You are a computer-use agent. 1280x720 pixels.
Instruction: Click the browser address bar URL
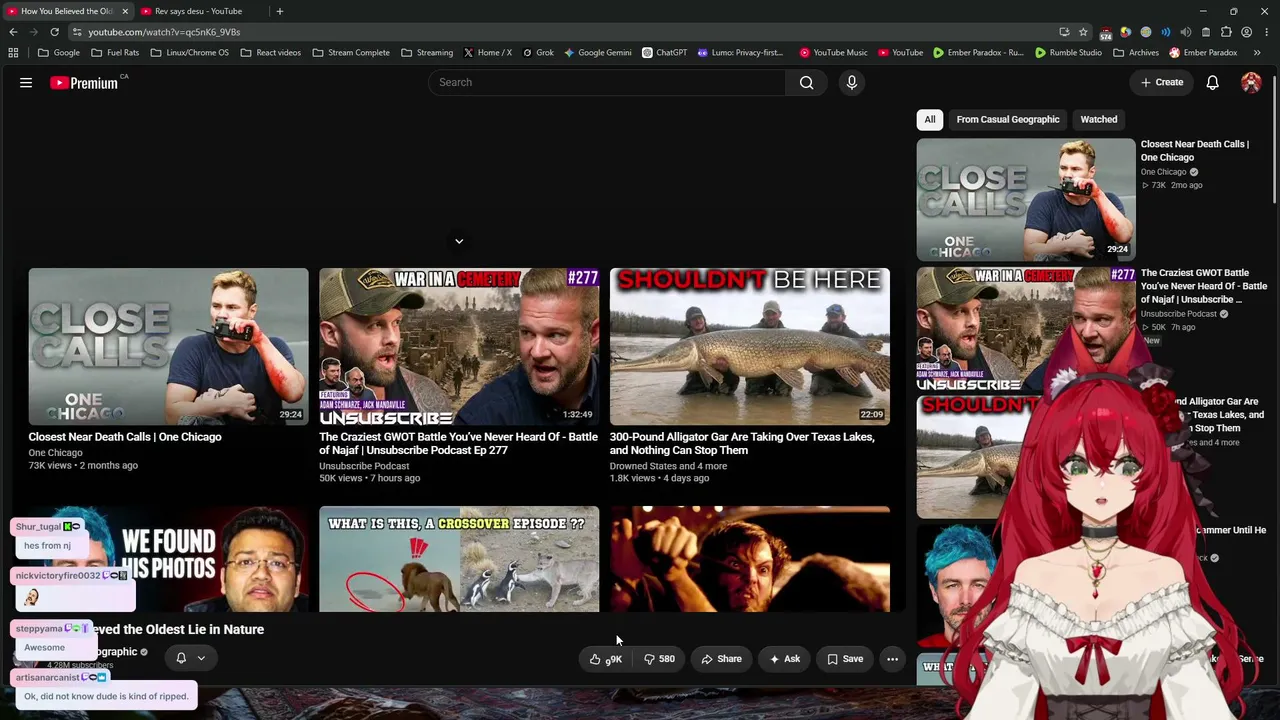coord(164,32)
